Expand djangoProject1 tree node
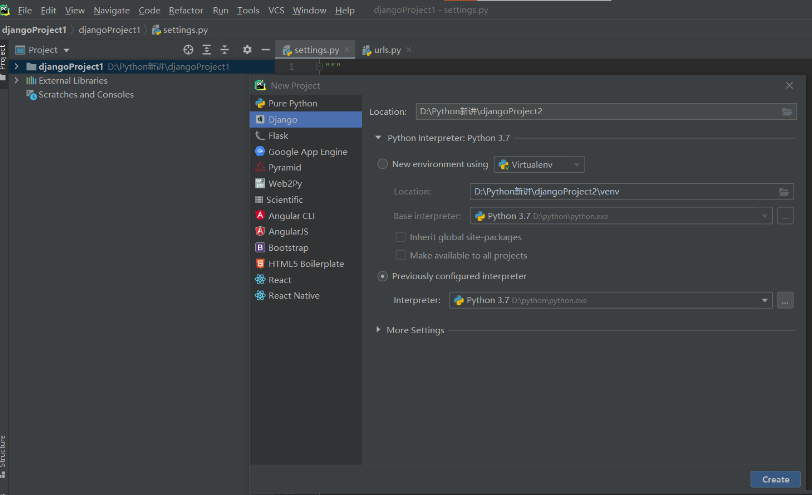The height and width of the screenshot is (495, 812). [x=16, y=66]
